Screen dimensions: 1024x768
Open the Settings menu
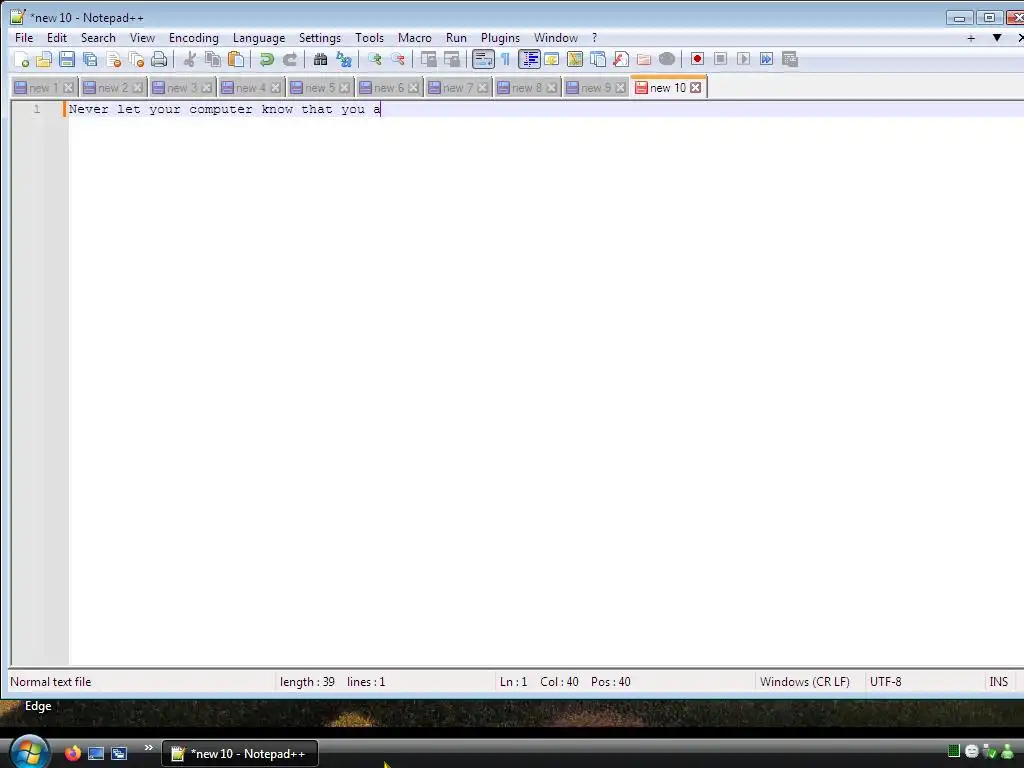[319, 38]
